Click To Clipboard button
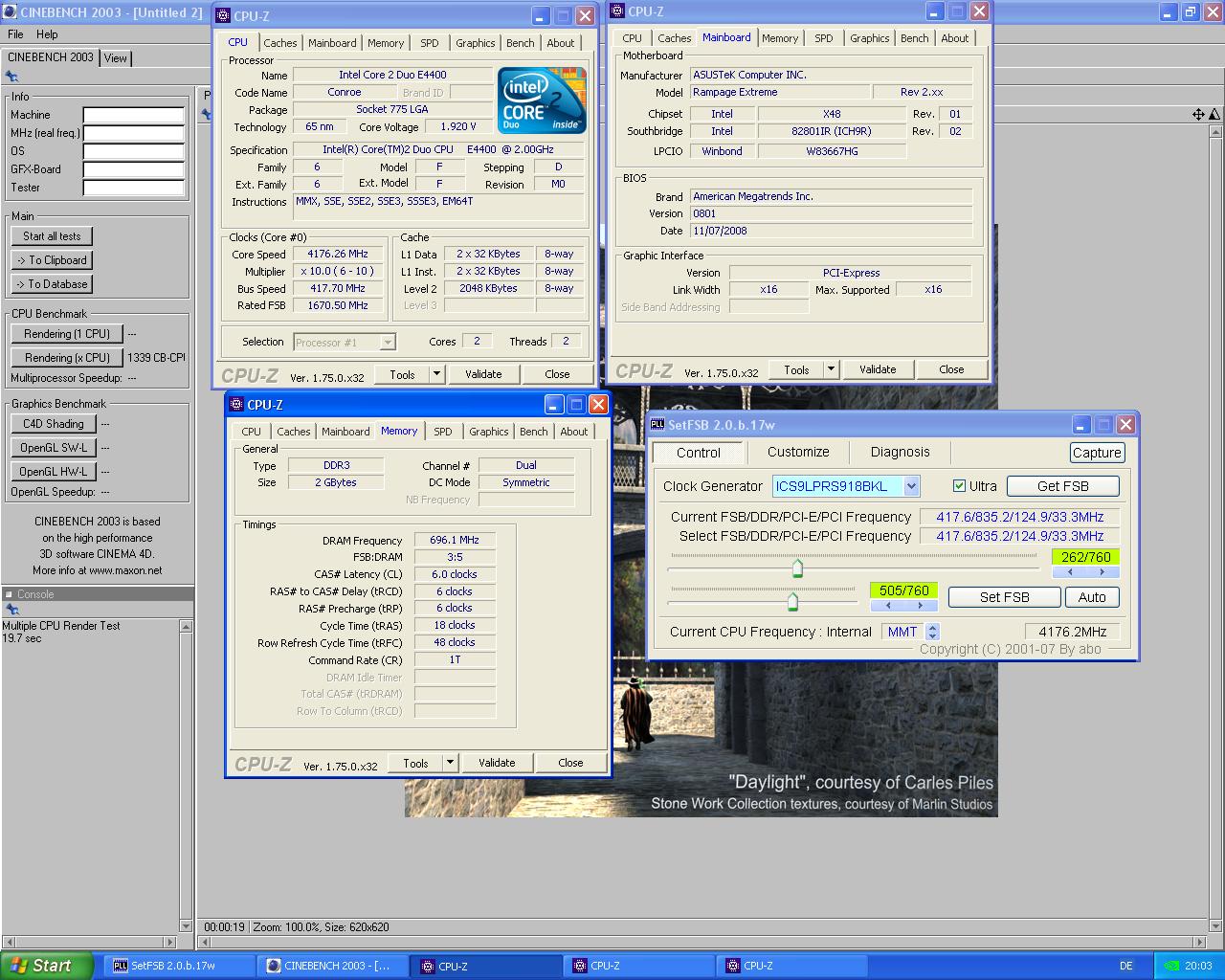Viewport: 1225px width, 980px height. [x=53, y=260]
